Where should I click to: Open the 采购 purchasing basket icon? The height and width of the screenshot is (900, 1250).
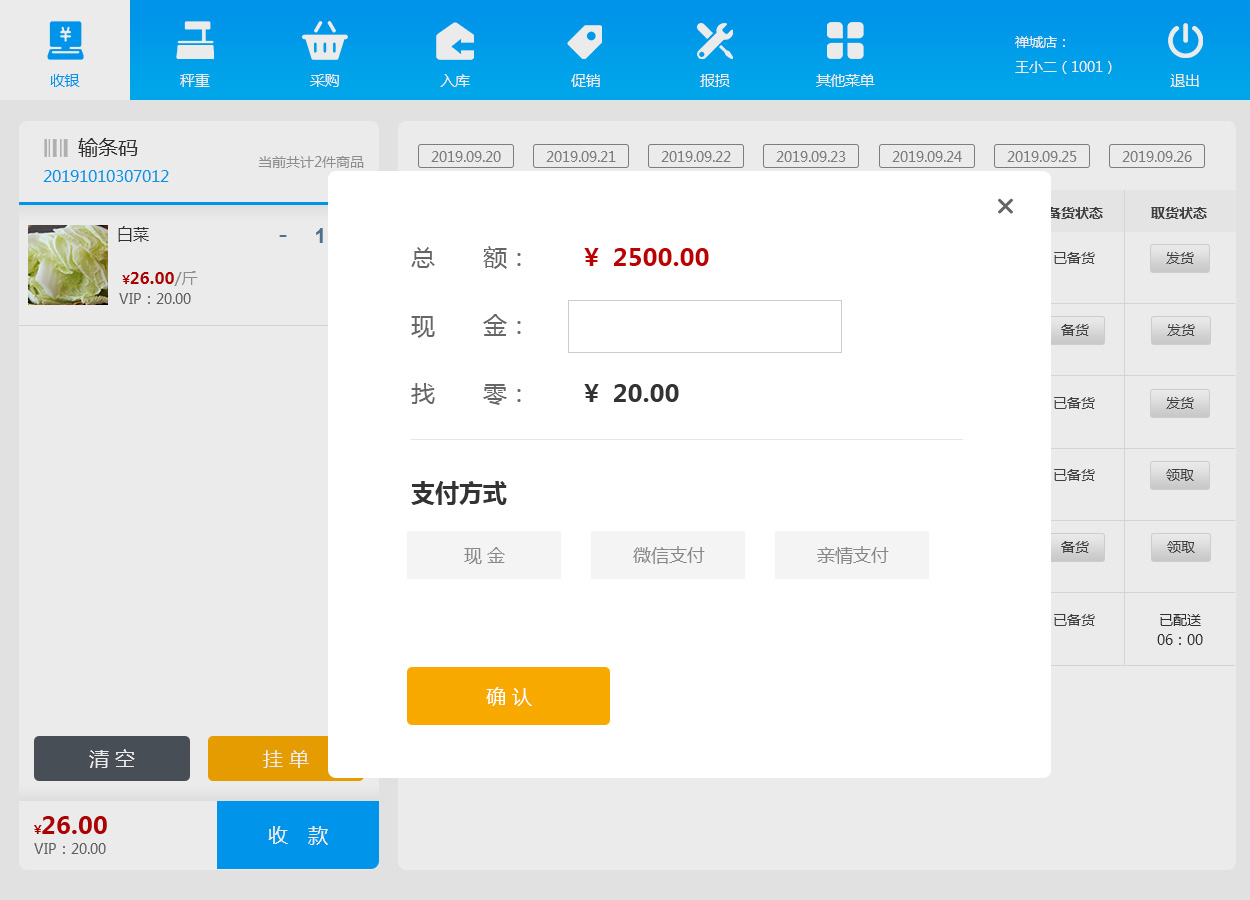tap(325, 42)
